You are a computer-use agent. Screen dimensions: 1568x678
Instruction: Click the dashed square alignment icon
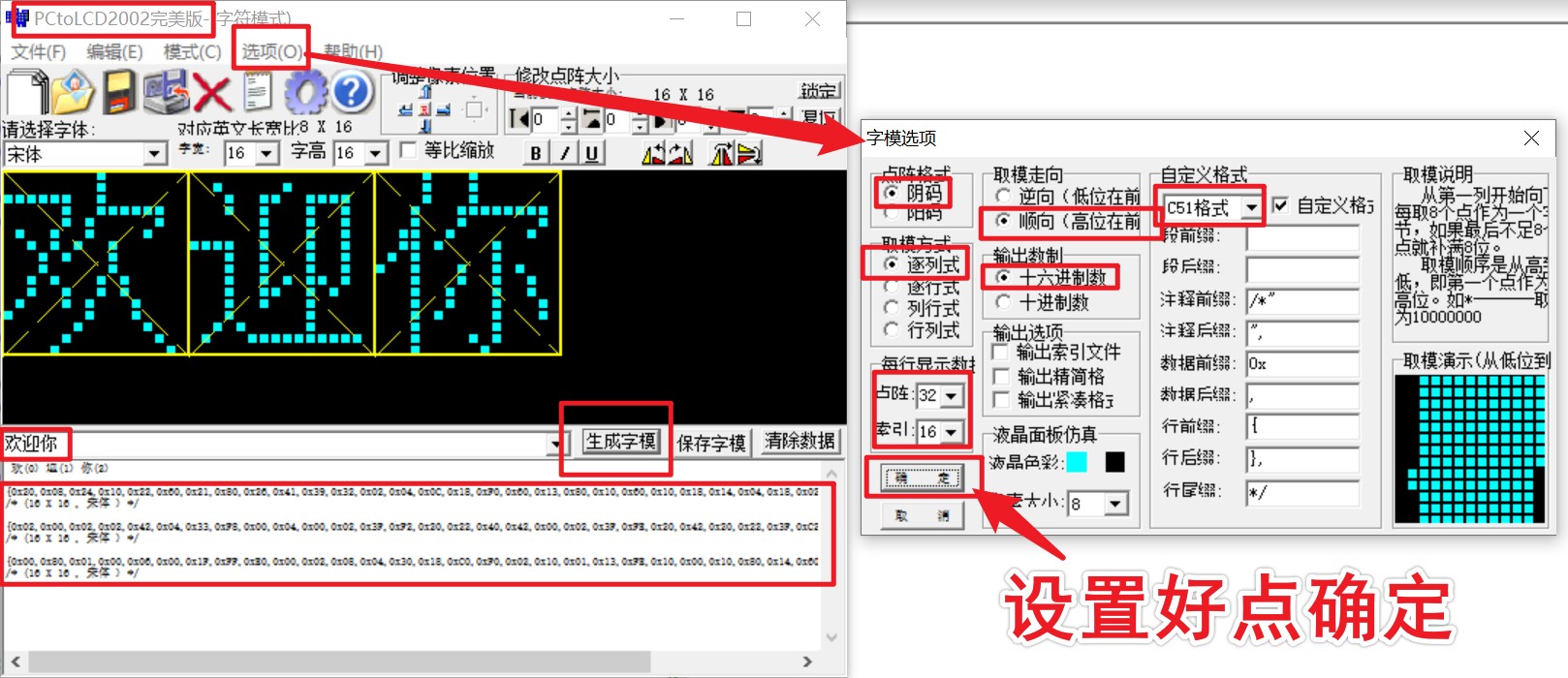[x=474, y=110]
